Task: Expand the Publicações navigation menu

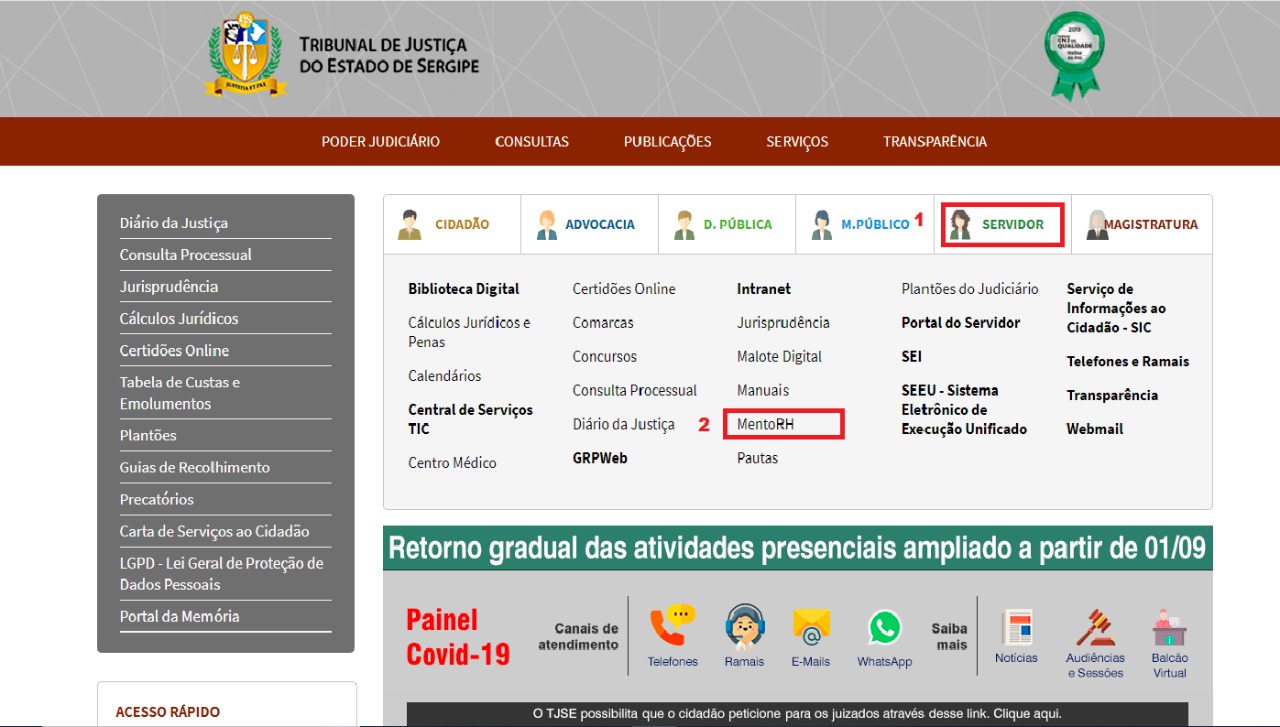Action: click(x=667, y=142)
